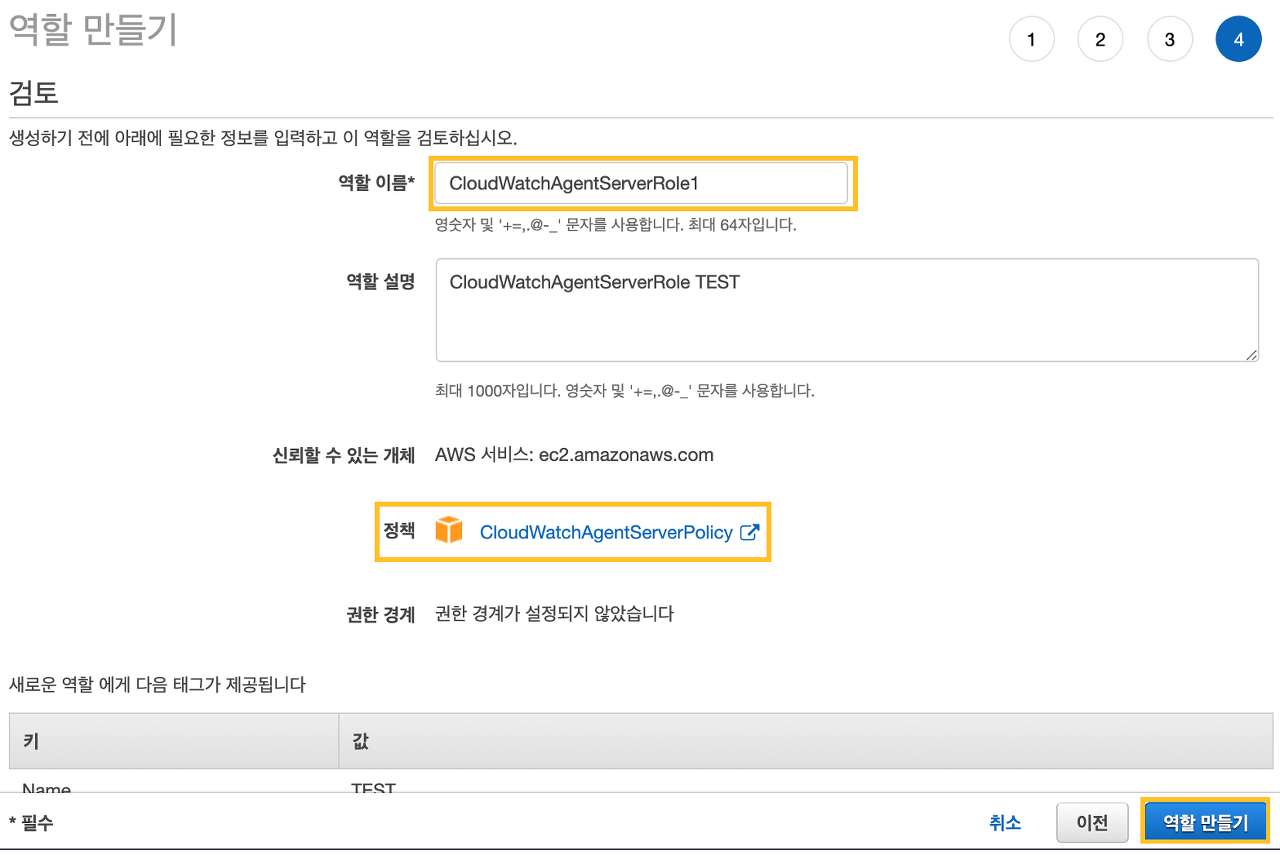
Task: Click the 최대 1000자 description hint text
Action: point(625,391)
